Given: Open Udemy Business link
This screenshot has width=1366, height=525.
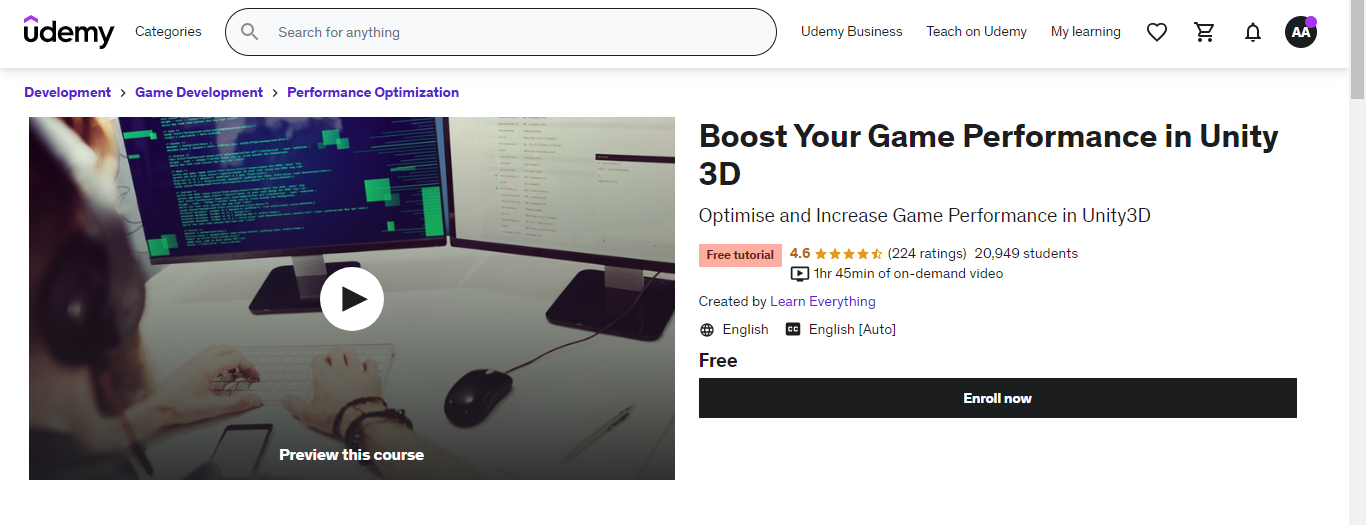Looking at the screenshot, I should pyautogui.click(x=852, y=32).
